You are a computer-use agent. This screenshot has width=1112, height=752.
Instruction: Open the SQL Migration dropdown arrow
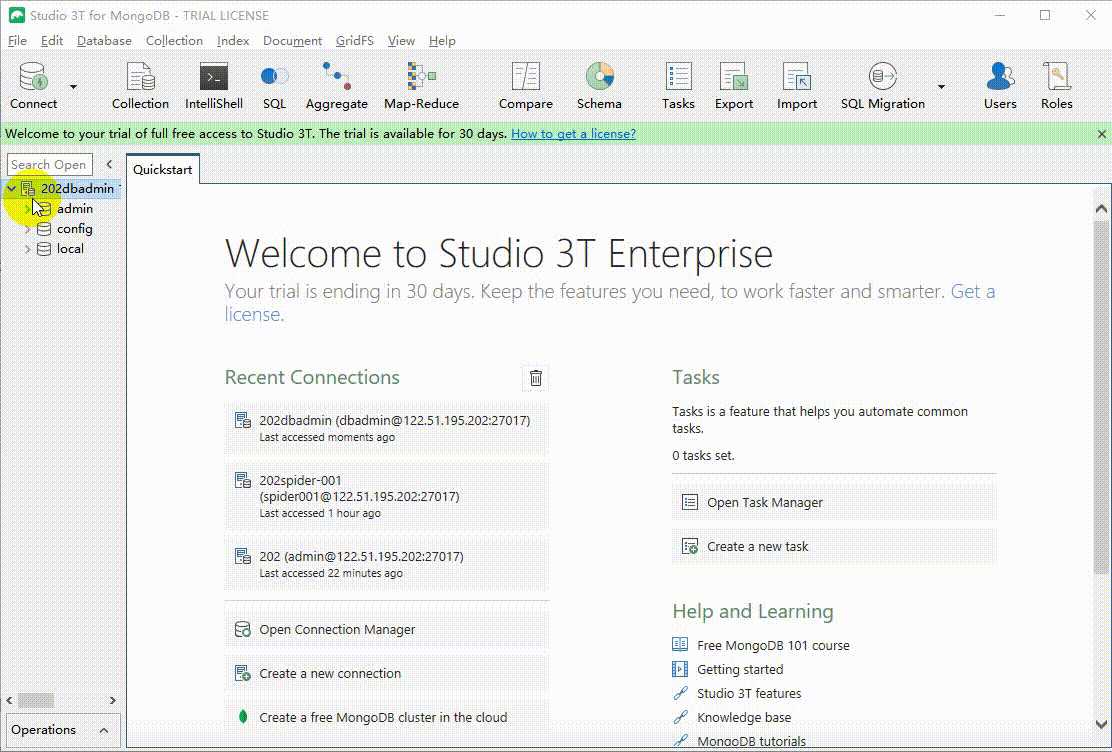pos(941,87)
